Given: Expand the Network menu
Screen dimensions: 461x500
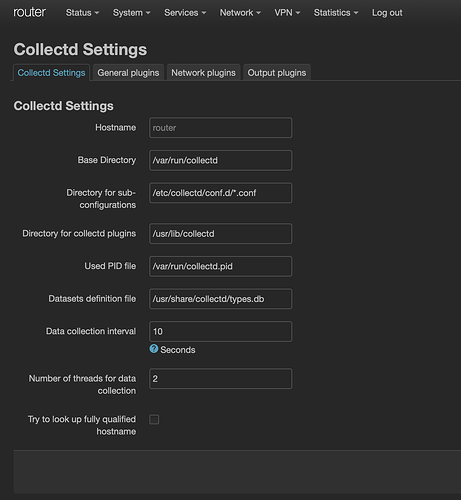Looking at the screenshot, I should pos(240,13).
